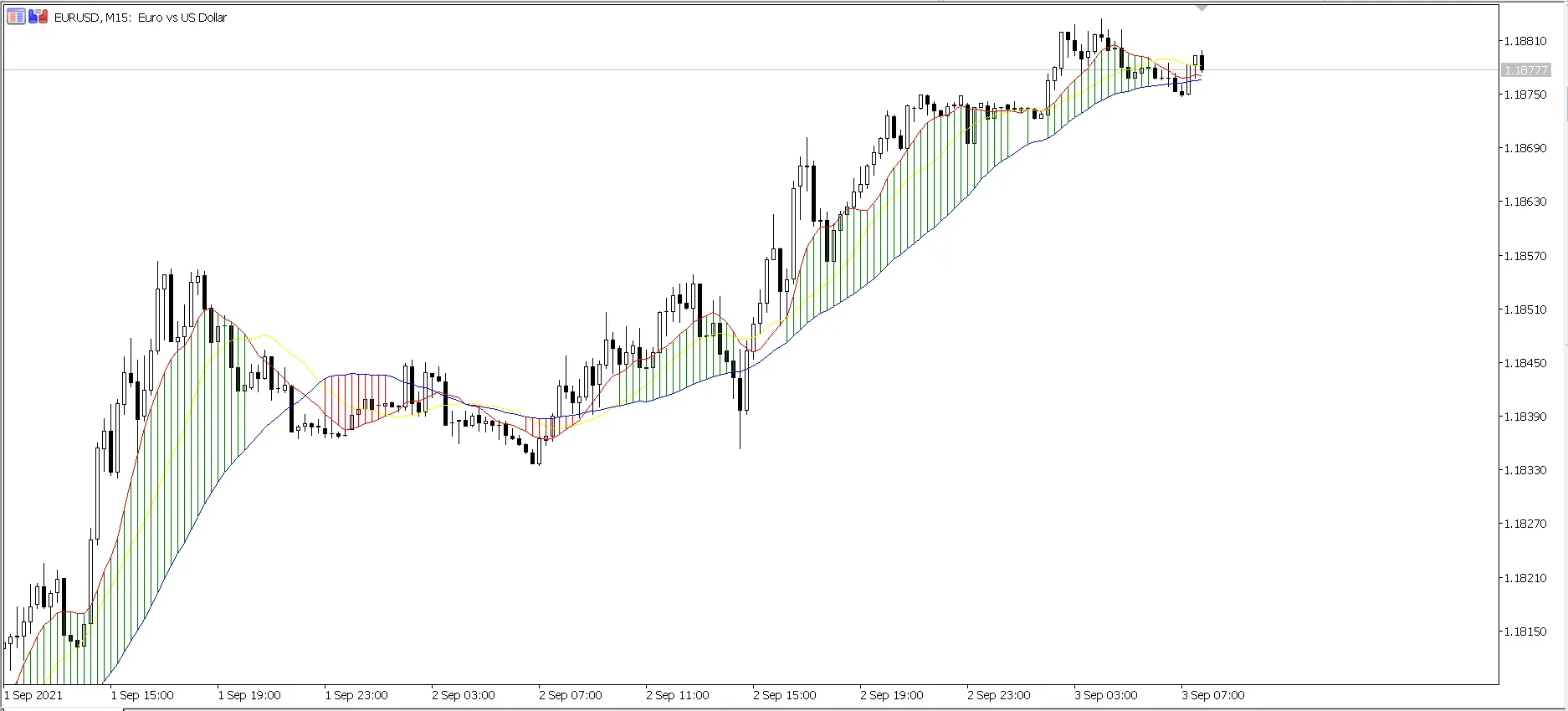
Task: Click the 1.18810 price scale label
Action: click(1524, 41)
